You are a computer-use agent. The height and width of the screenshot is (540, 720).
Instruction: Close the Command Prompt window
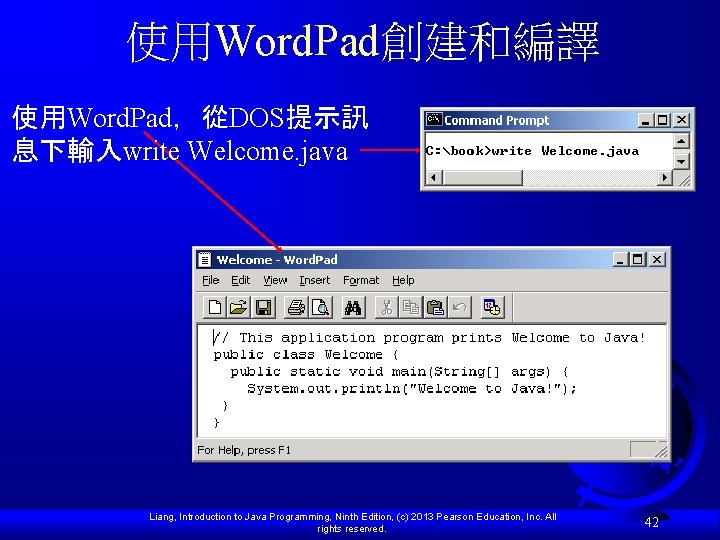[682, 120]
